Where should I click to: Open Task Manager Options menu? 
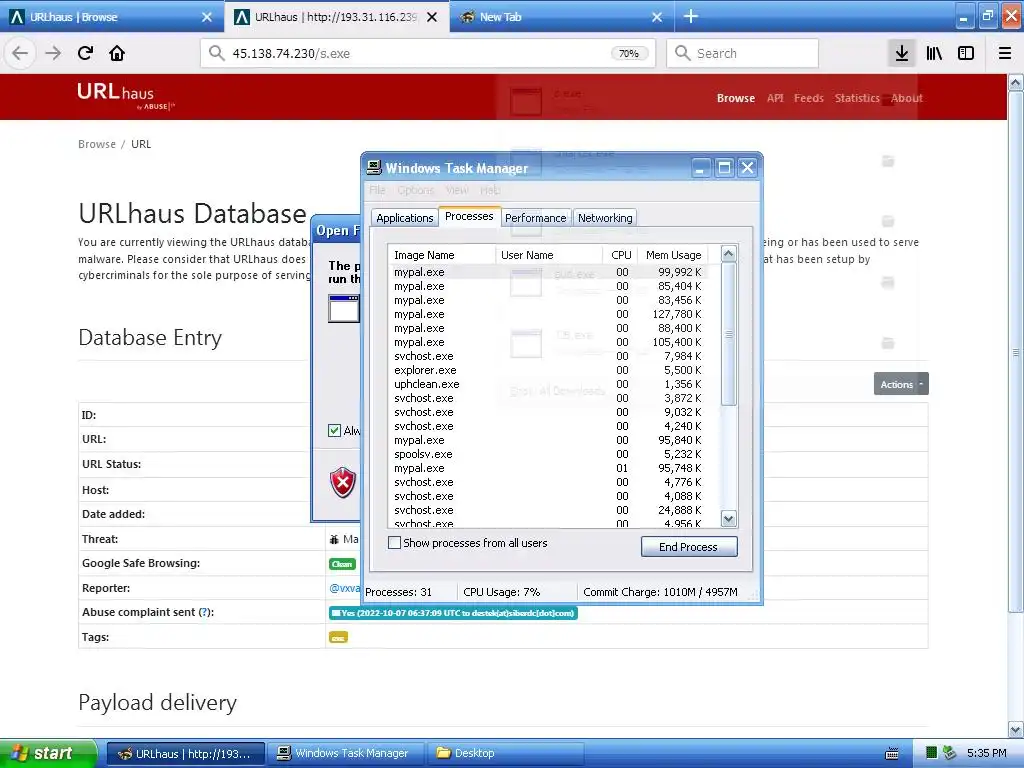click(x=415, y=190)
